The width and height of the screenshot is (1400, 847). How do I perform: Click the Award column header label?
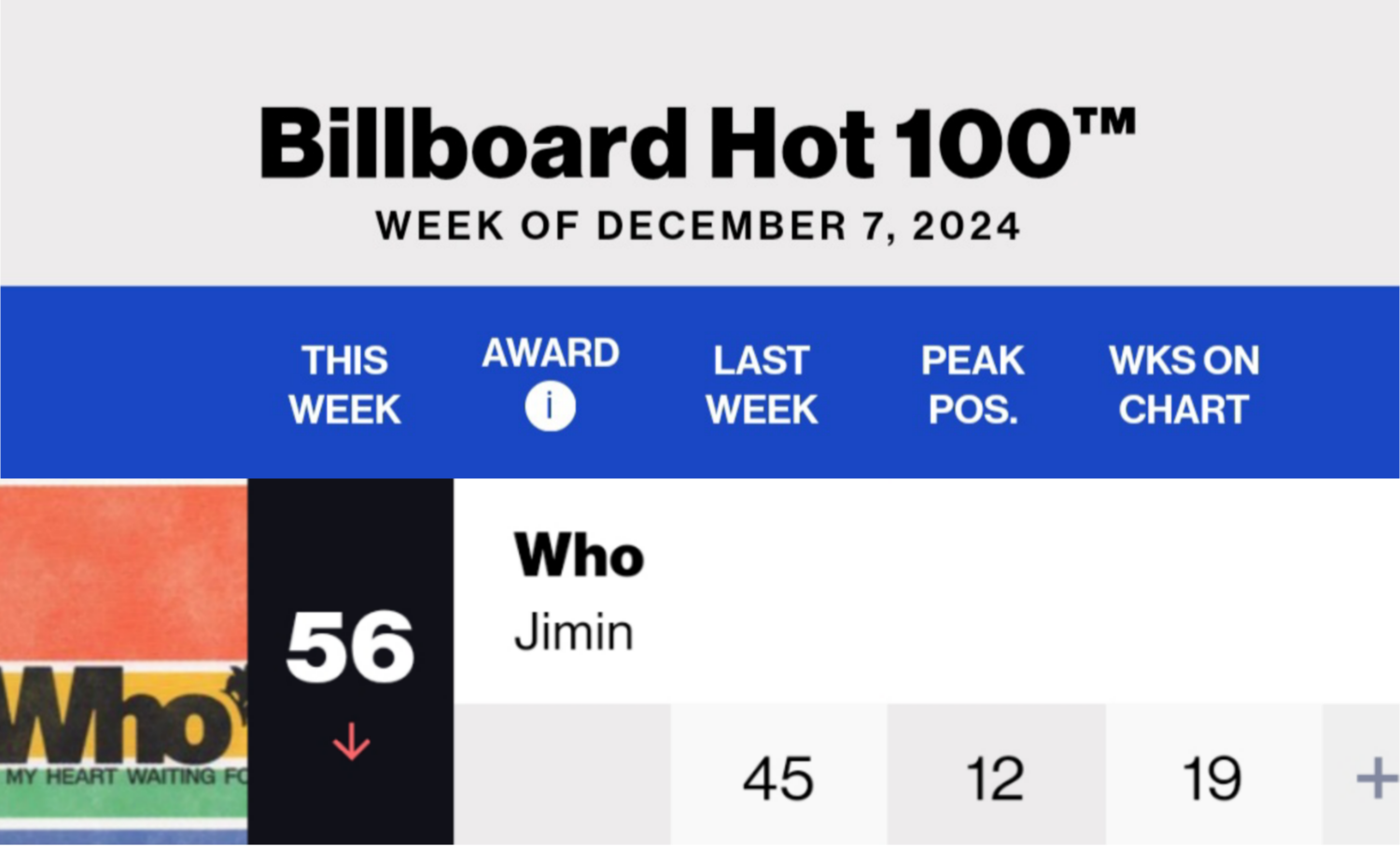pos(550,353)
